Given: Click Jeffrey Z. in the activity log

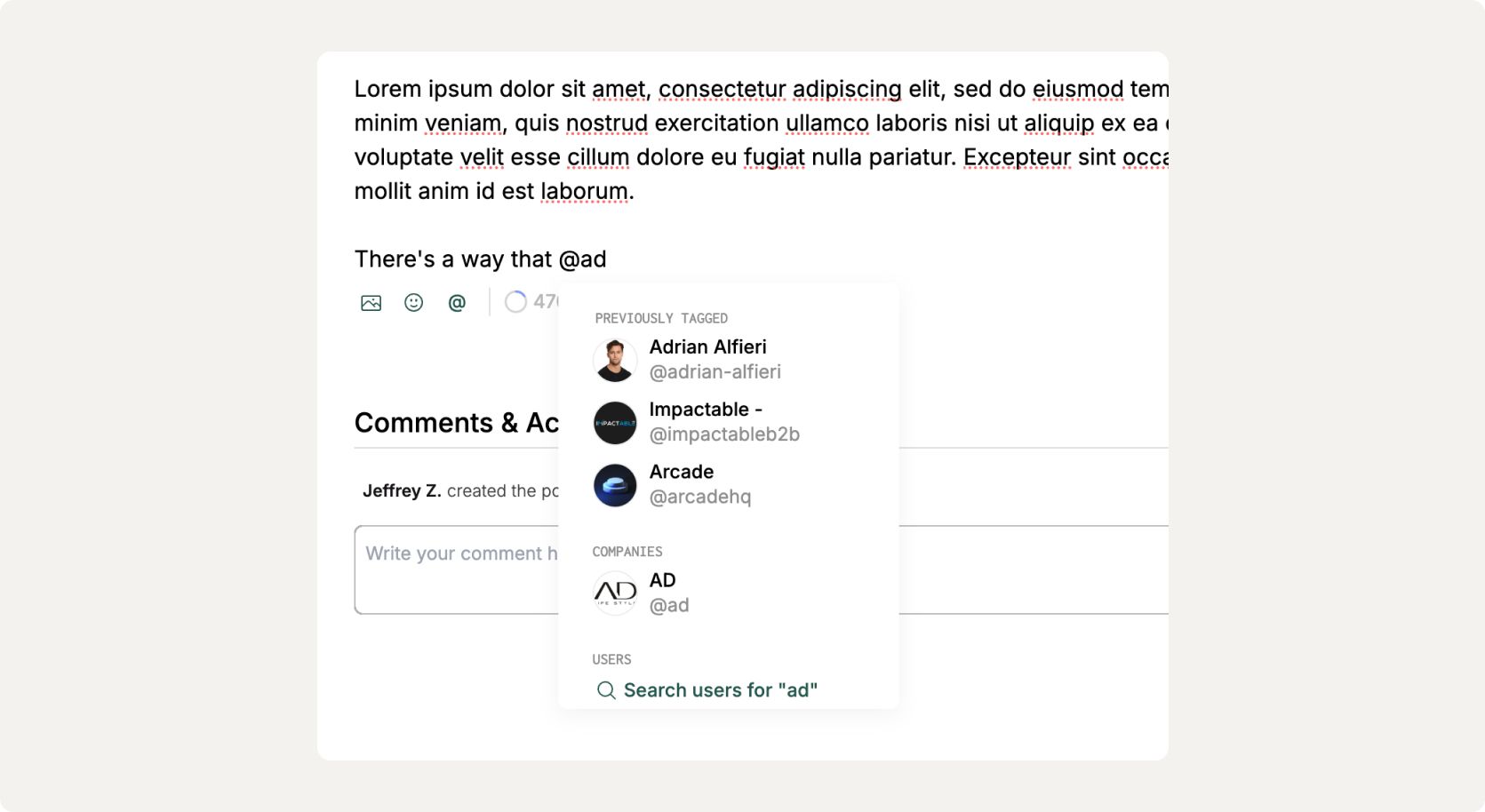Looking at the screenshot, I should coord(402,490).
